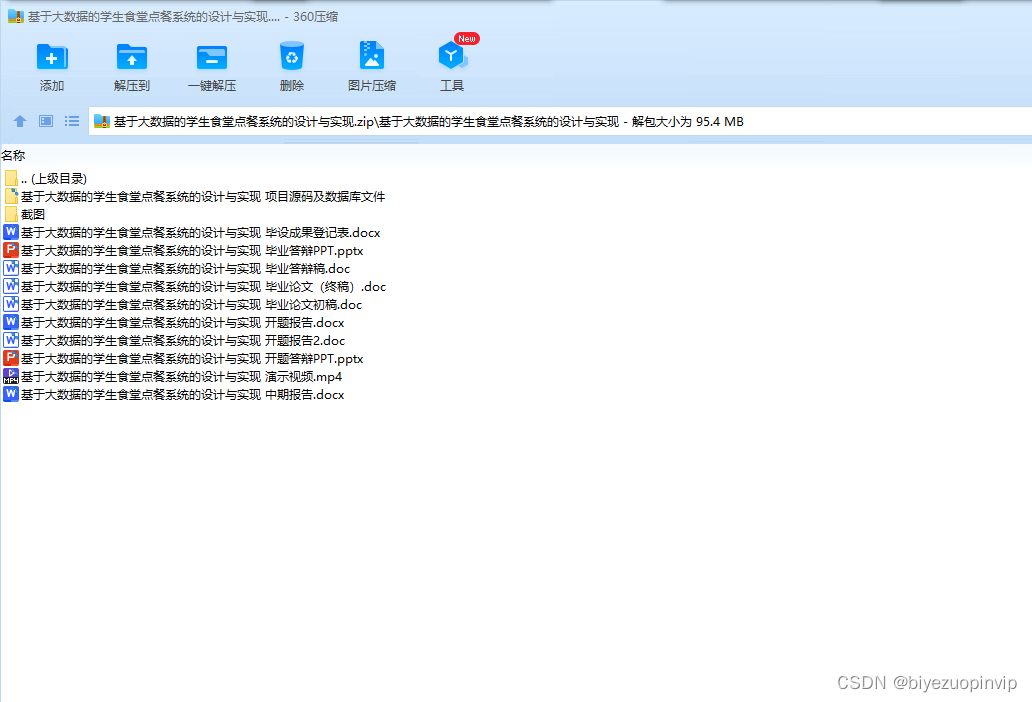
Task: Select the 截图 folder name
Action: [x=33, y=214]
